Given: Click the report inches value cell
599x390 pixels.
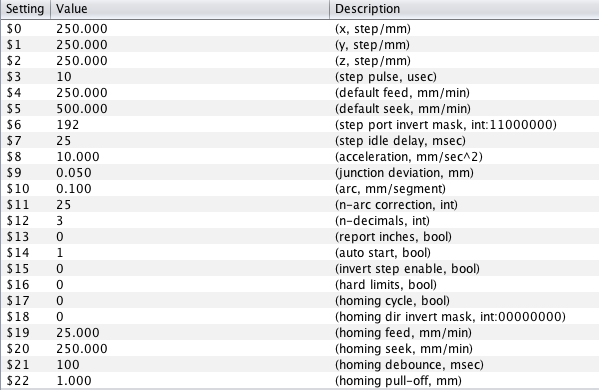Looking at the screenshot, I should tap(190, 237).
